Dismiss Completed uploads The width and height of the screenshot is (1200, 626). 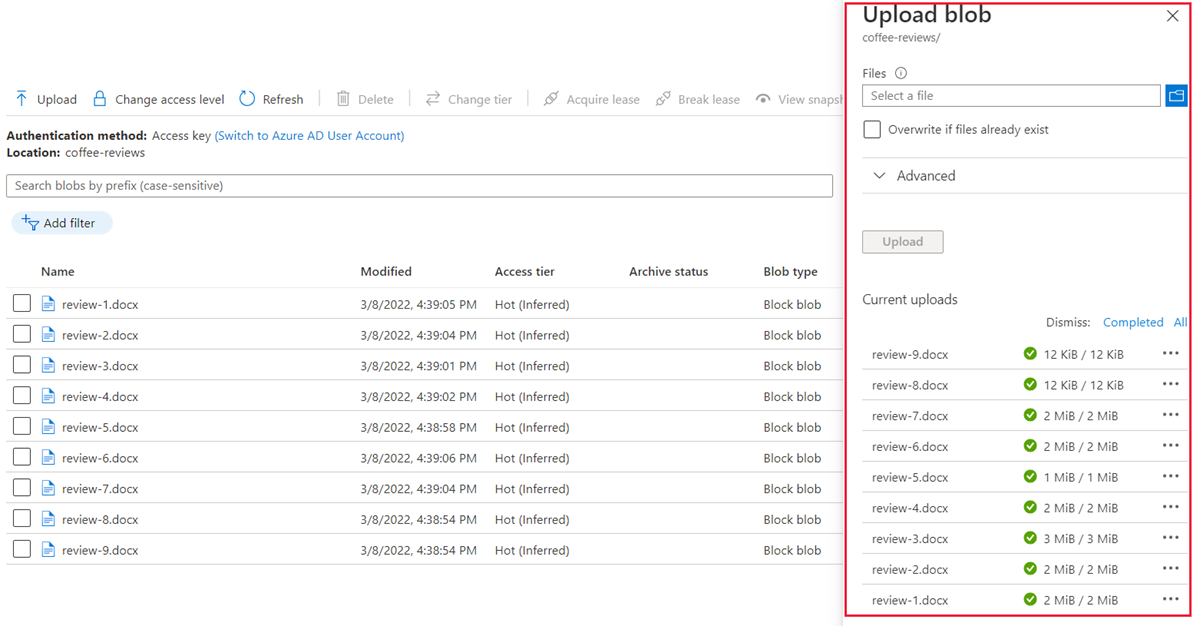tap(1132, 323)
